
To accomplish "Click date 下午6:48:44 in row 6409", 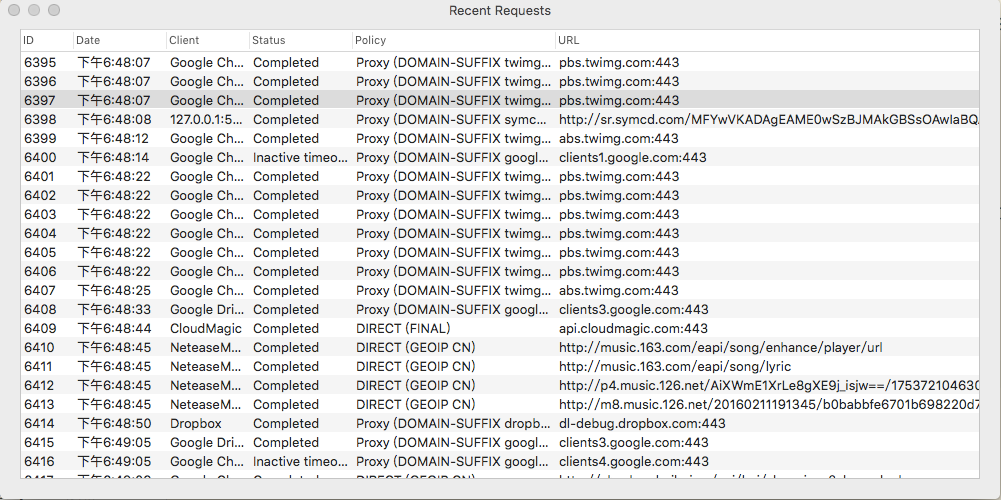I will (x=114, y=329).
